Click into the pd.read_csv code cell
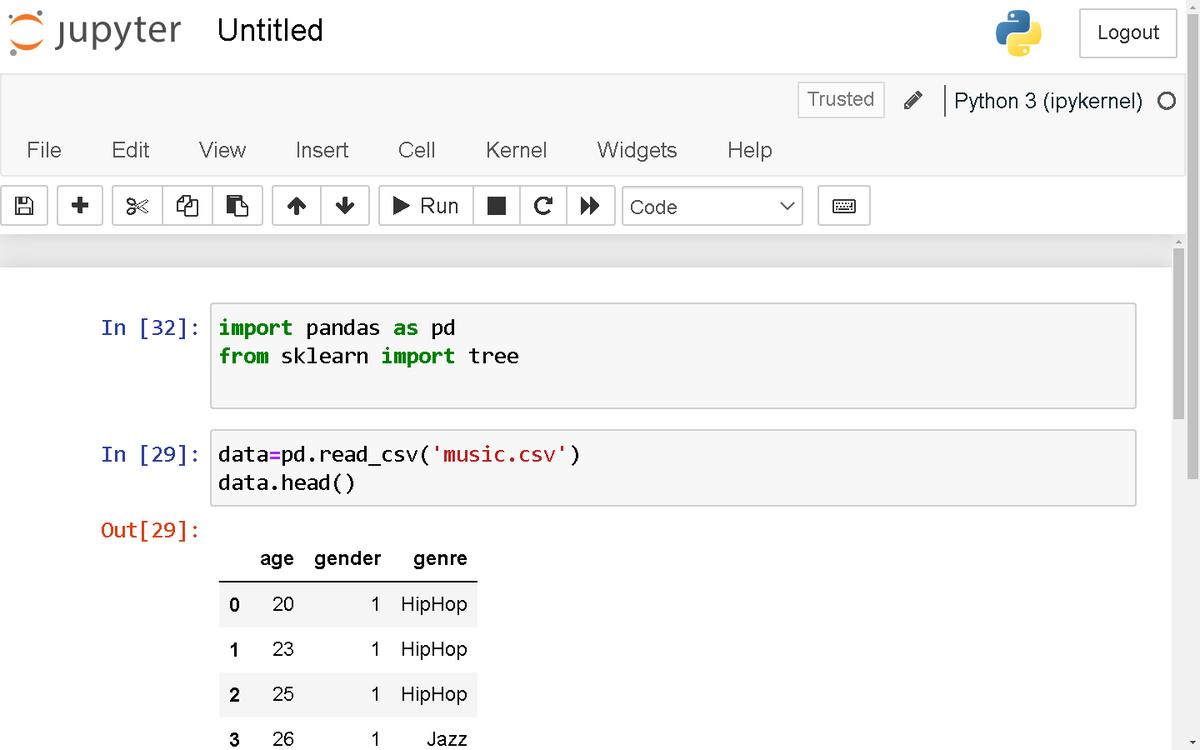The image size is (1200, 750). point(673,468)
